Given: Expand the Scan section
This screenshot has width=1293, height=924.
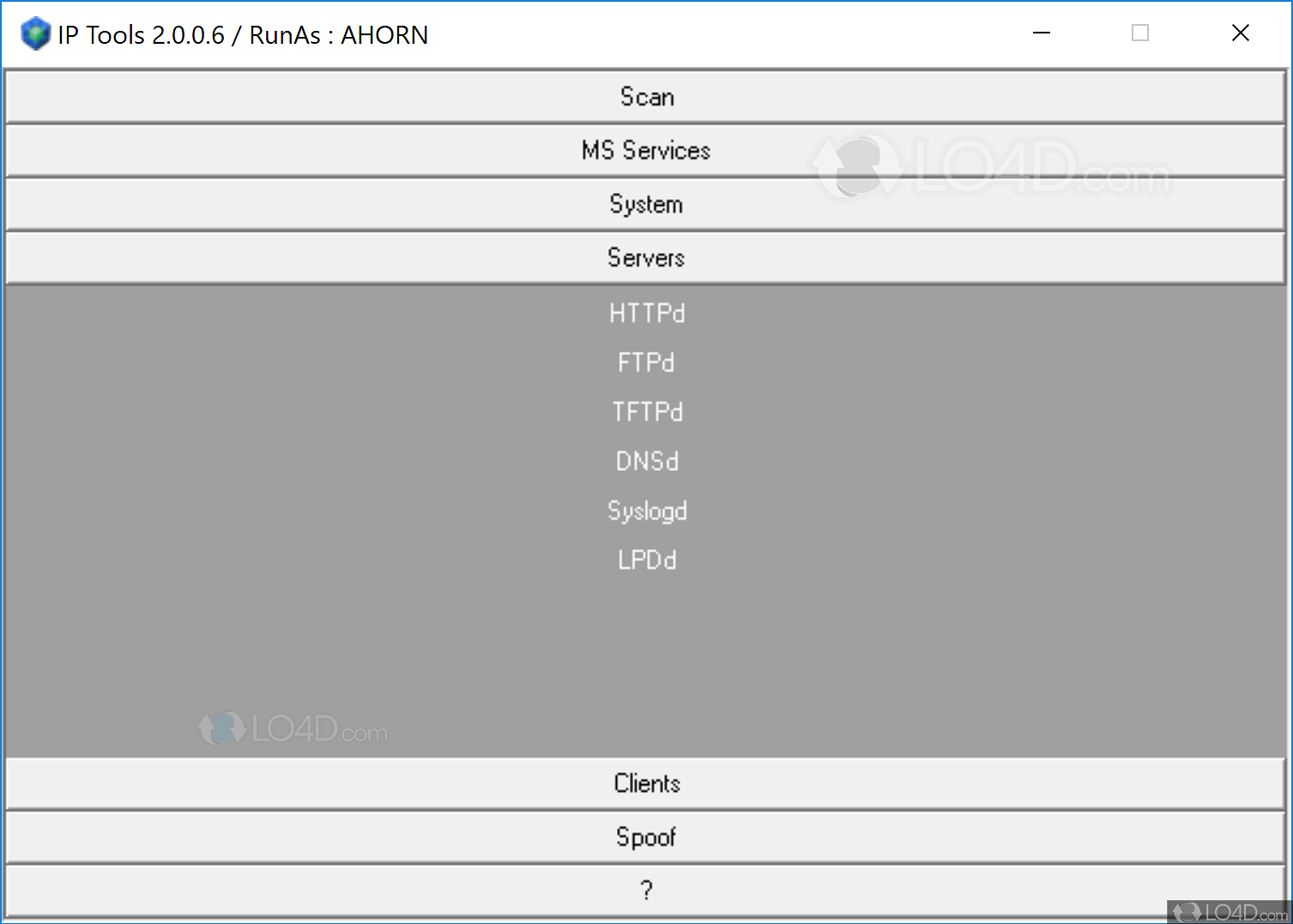Looking at the screenshot, I should click(x=645, y=97).
